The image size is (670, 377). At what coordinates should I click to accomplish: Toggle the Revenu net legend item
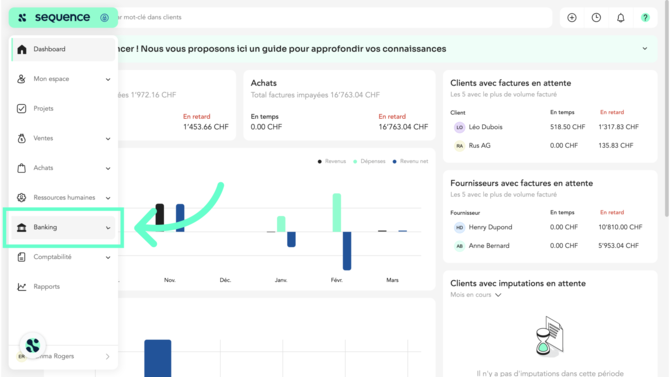coord(410,161)
